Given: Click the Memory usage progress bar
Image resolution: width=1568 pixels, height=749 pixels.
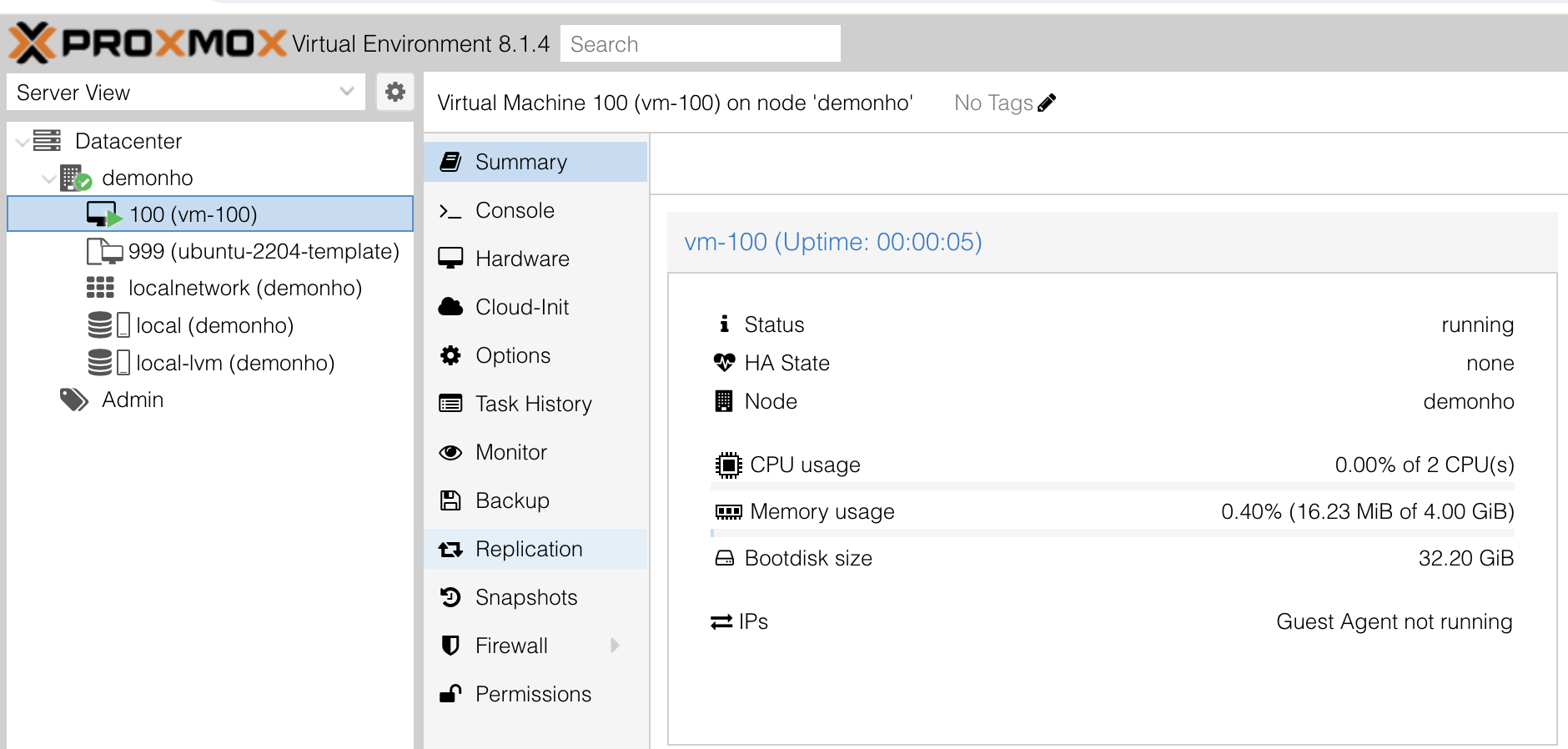Looking at the screenshot, I should (x=1112, y=533).
